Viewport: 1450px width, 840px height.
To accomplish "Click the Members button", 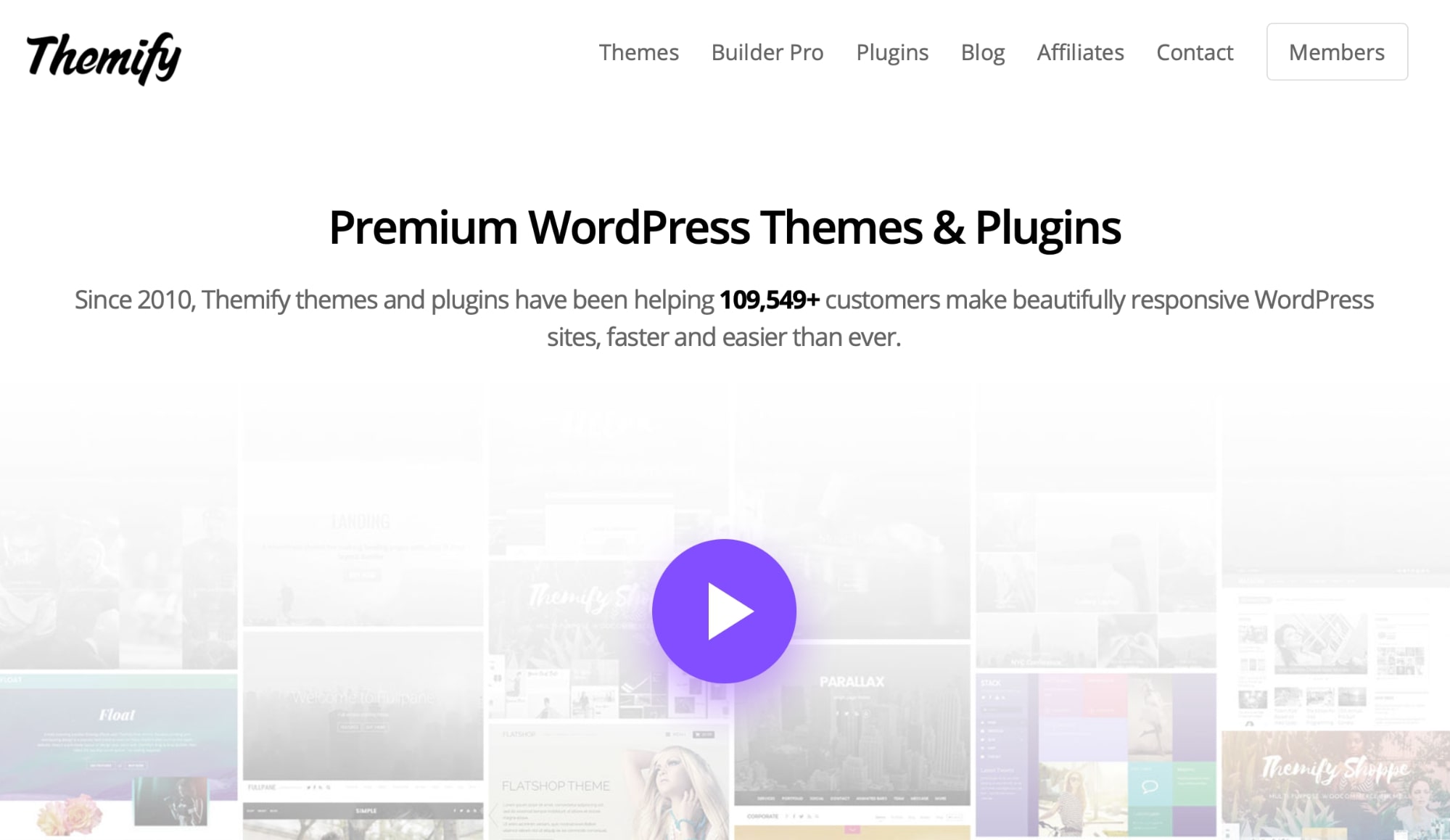I will coord(1337,51).
